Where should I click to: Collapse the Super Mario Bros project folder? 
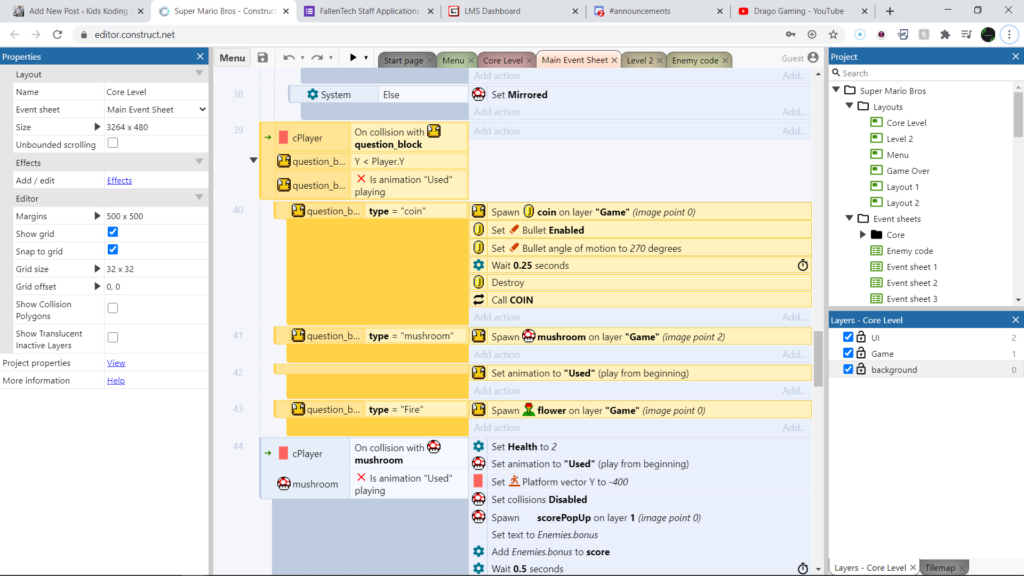tap(837, 89)
